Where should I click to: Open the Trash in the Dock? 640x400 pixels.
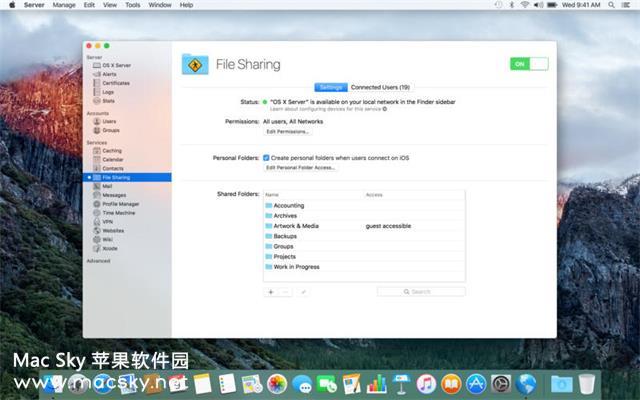(x=587, y=384)
